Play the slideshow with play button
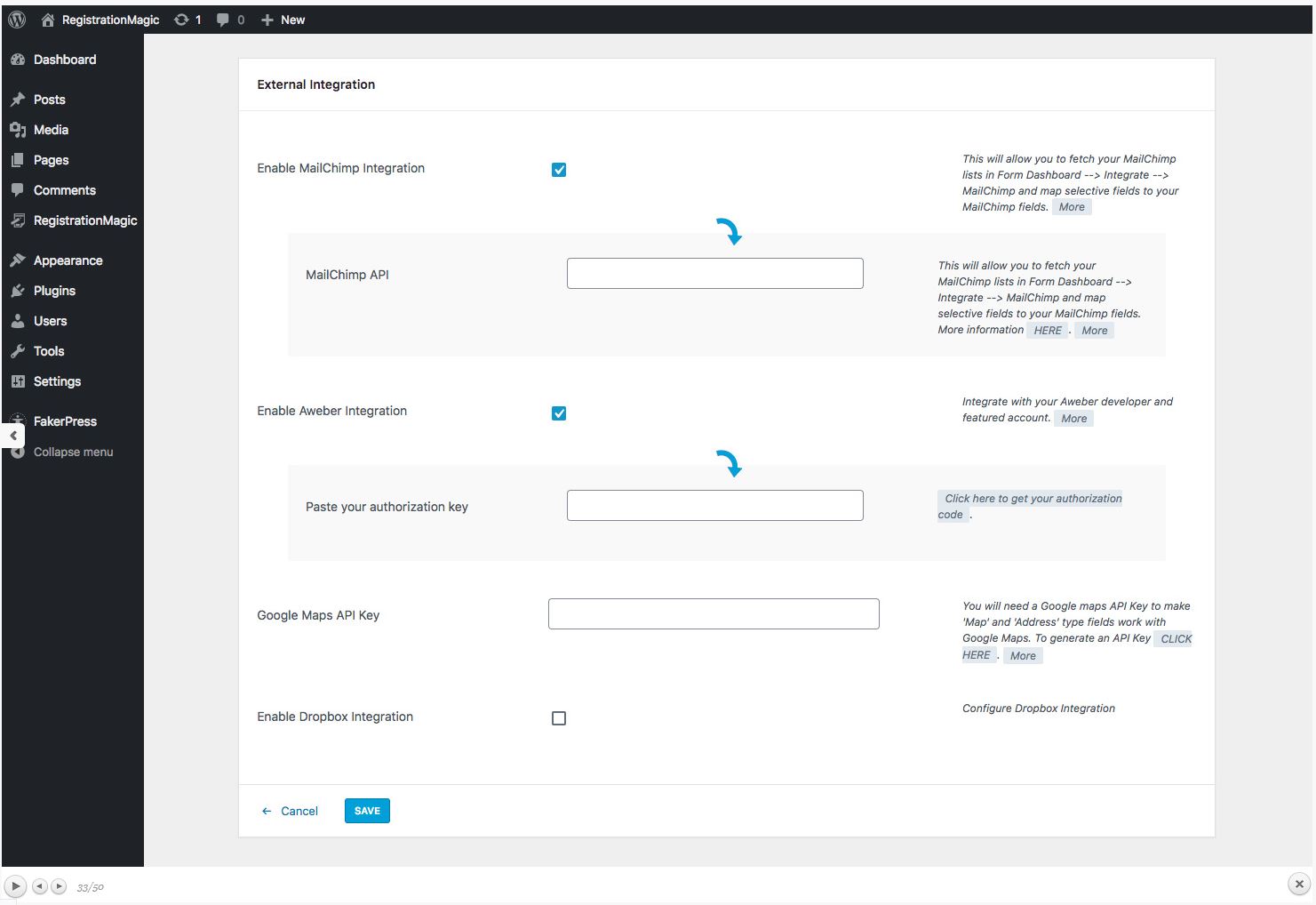The width and height of the screenshot is (1316, 905). (15, 886)
